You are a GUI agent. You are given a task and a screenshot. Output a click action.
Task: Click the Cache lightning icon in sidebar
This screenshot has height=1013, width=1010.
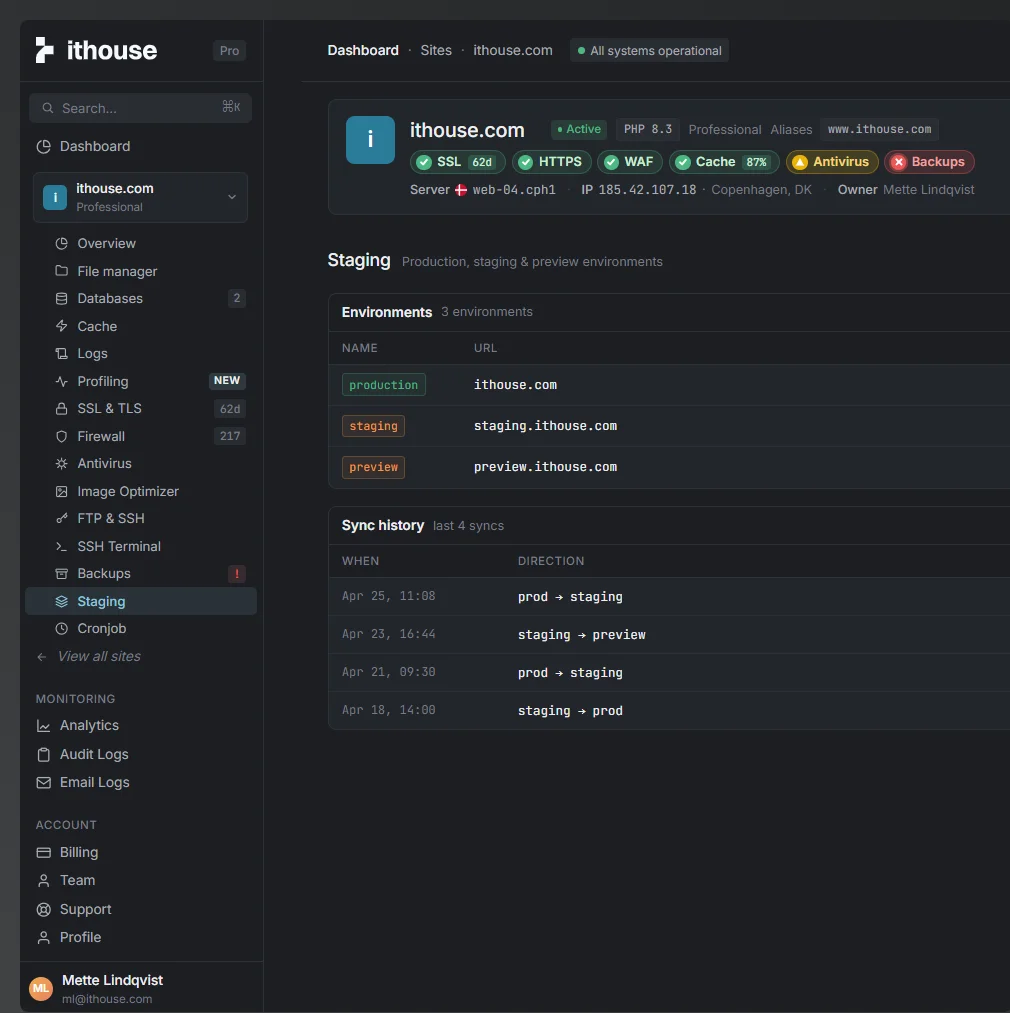click(x=61, y=326)
